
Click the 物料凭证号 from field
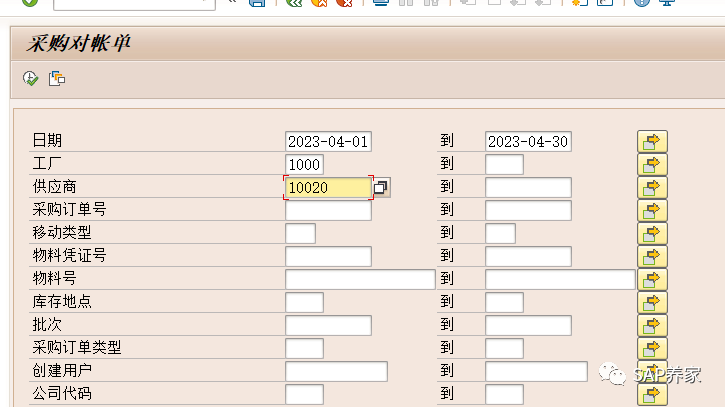coord(328,257)
